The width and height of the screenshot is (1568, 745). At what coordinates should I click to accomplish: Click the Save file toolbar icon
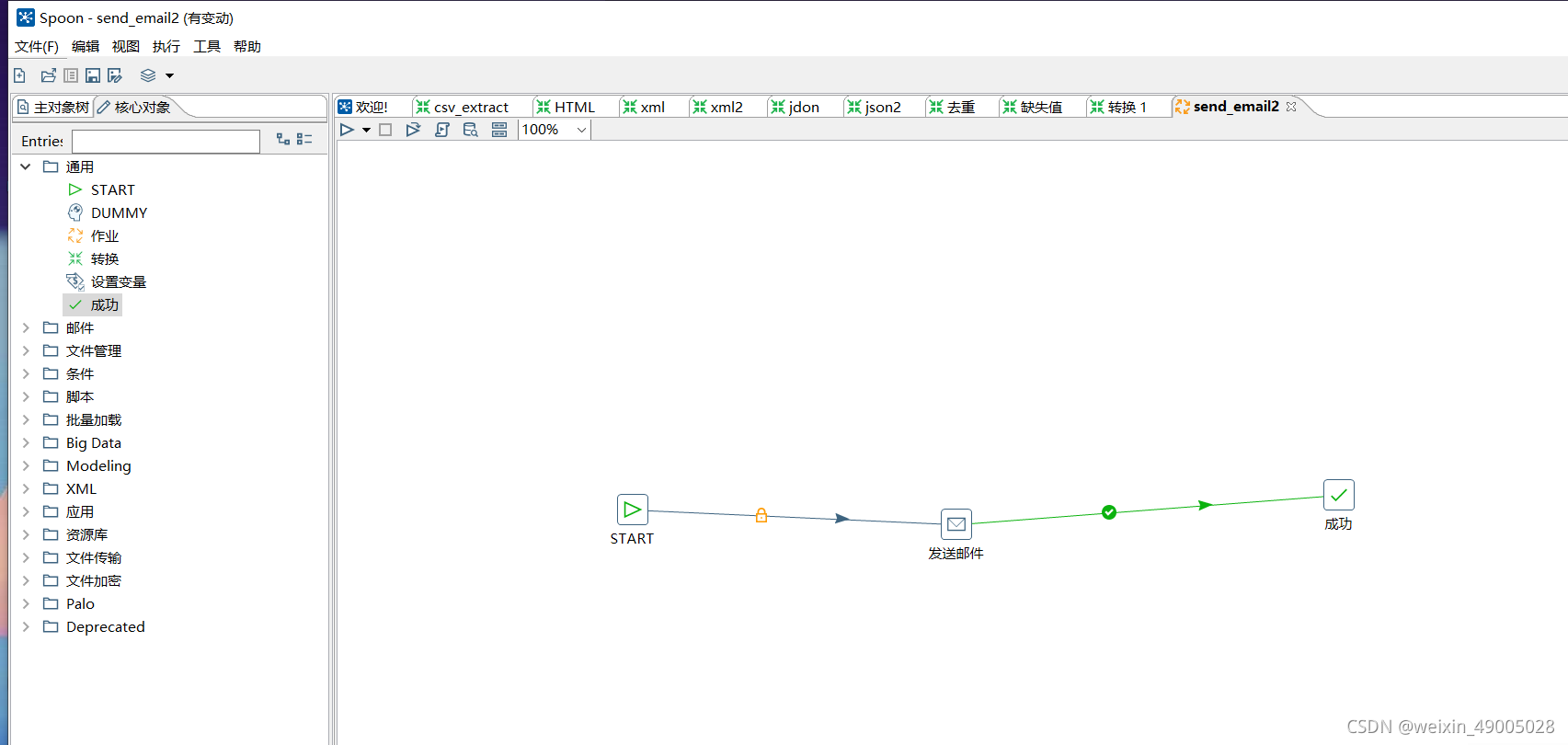(93, 75)
